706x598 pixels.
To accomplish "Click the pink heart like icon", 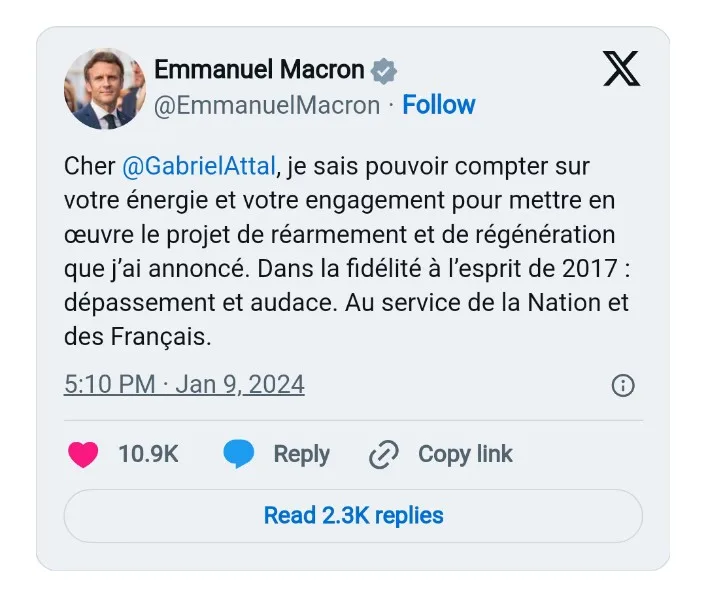I will coord(83,454).
